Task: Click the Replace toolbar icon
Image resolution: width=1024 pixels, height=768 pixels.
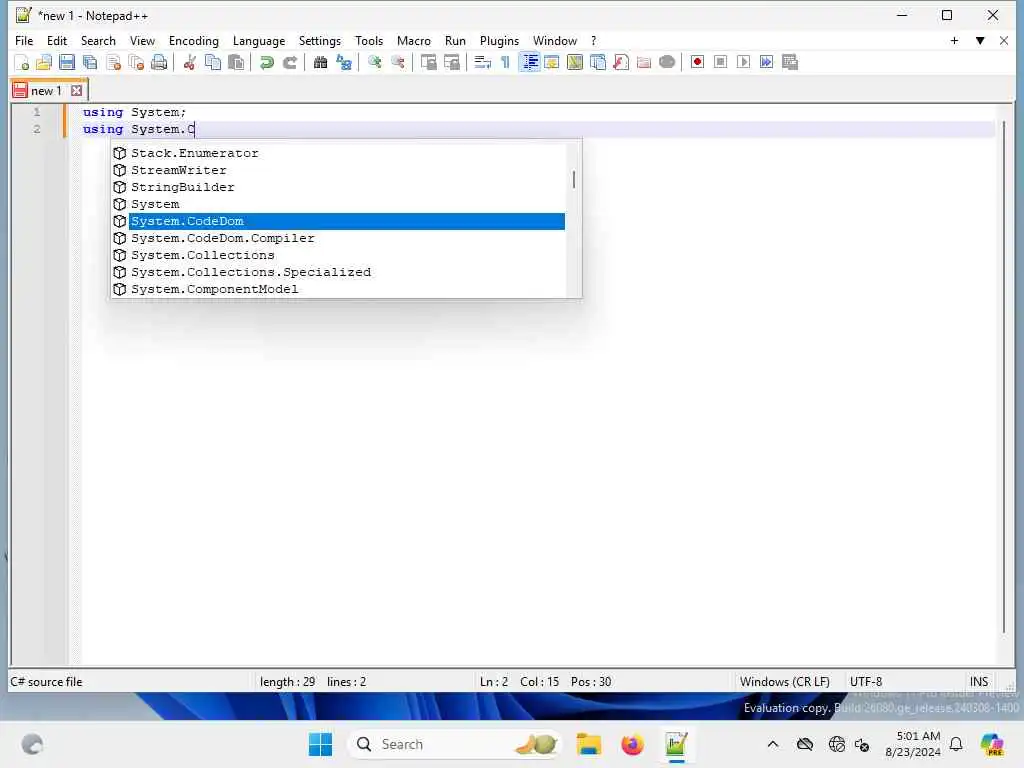Action: click(344, 62)
